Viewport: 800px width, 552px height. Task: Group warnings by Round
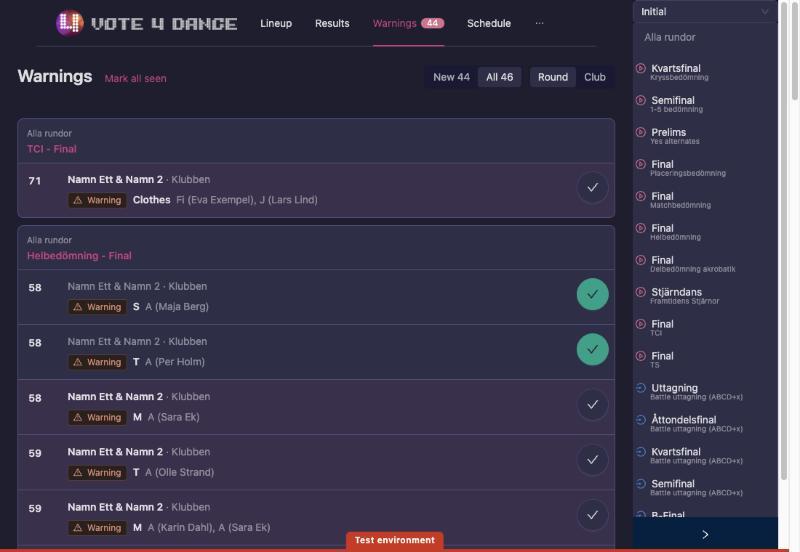(553, 77)
